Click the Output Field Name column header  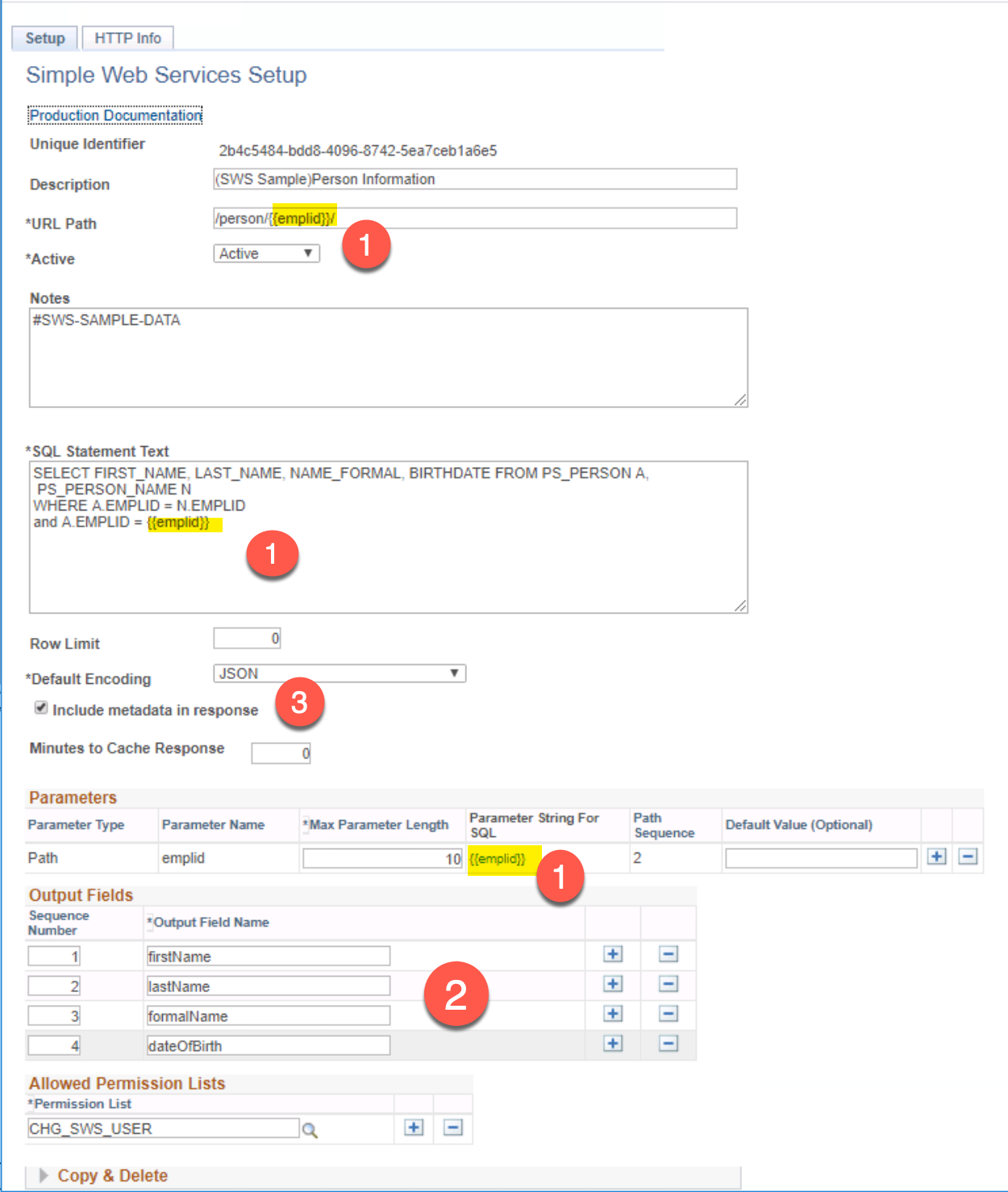[211, 922]
